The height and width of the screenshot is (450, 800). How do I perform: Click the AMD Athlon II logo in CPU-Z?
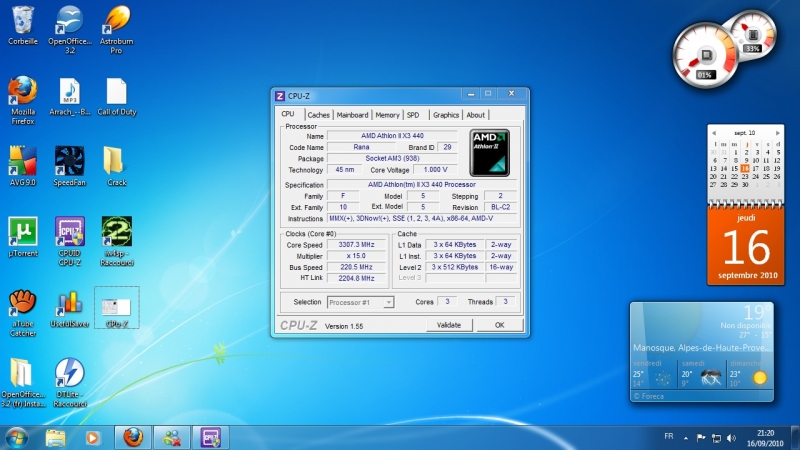489,153
